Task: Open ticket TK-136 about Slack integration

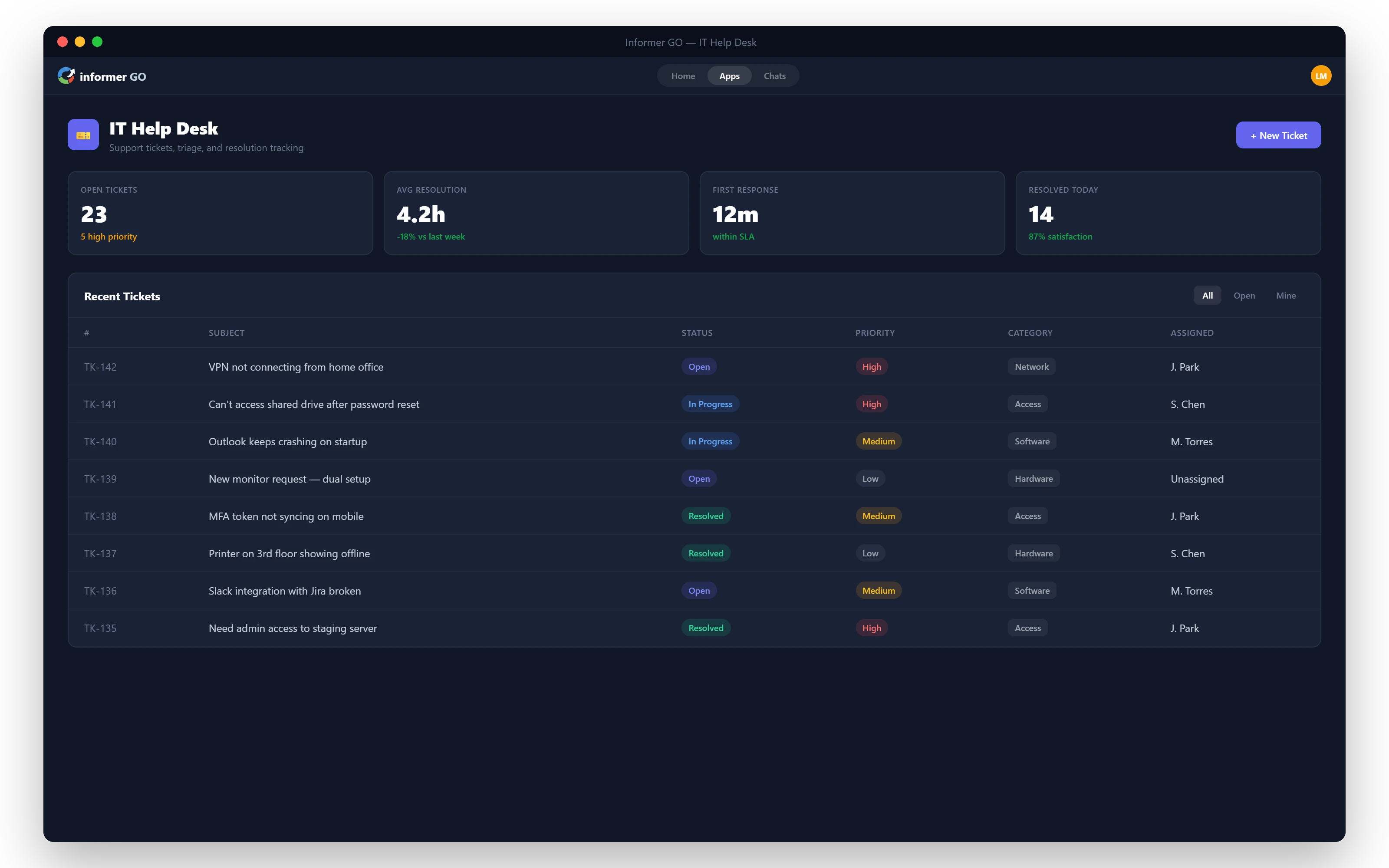Action: (284, 590)
